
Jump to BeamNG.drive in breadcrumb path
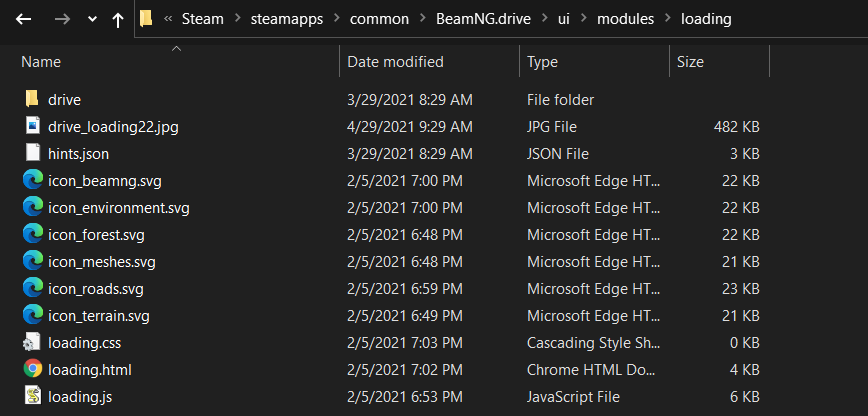click(478, 19)
